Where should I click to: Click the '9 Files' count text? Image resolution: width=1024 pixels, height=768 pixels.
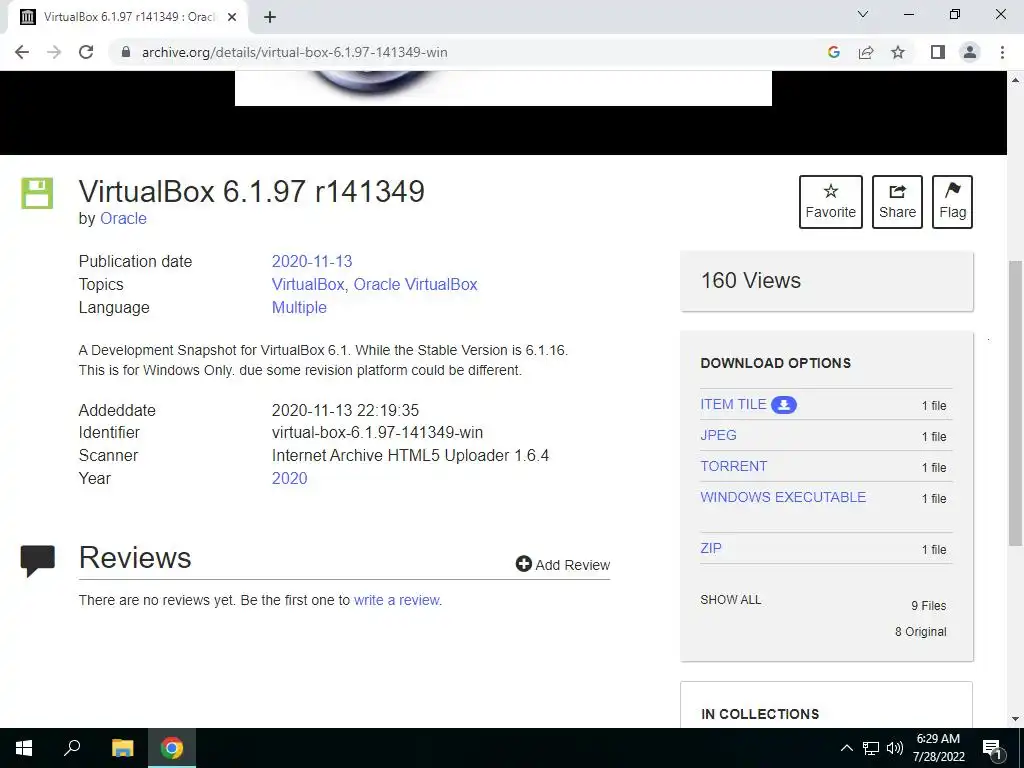(929, 605)
